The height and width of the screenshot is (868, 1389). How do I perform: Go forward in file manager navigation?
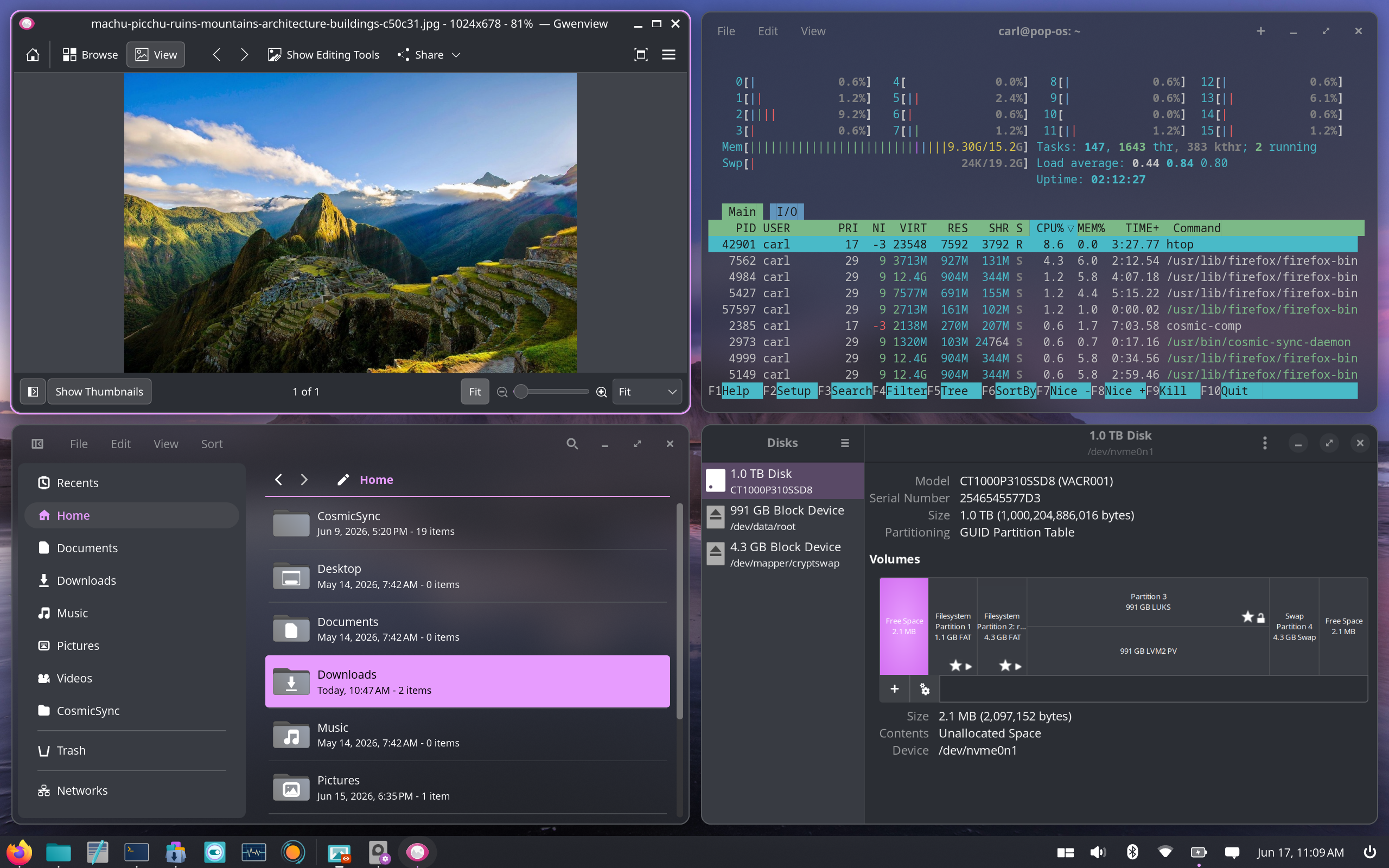point(304,480)
